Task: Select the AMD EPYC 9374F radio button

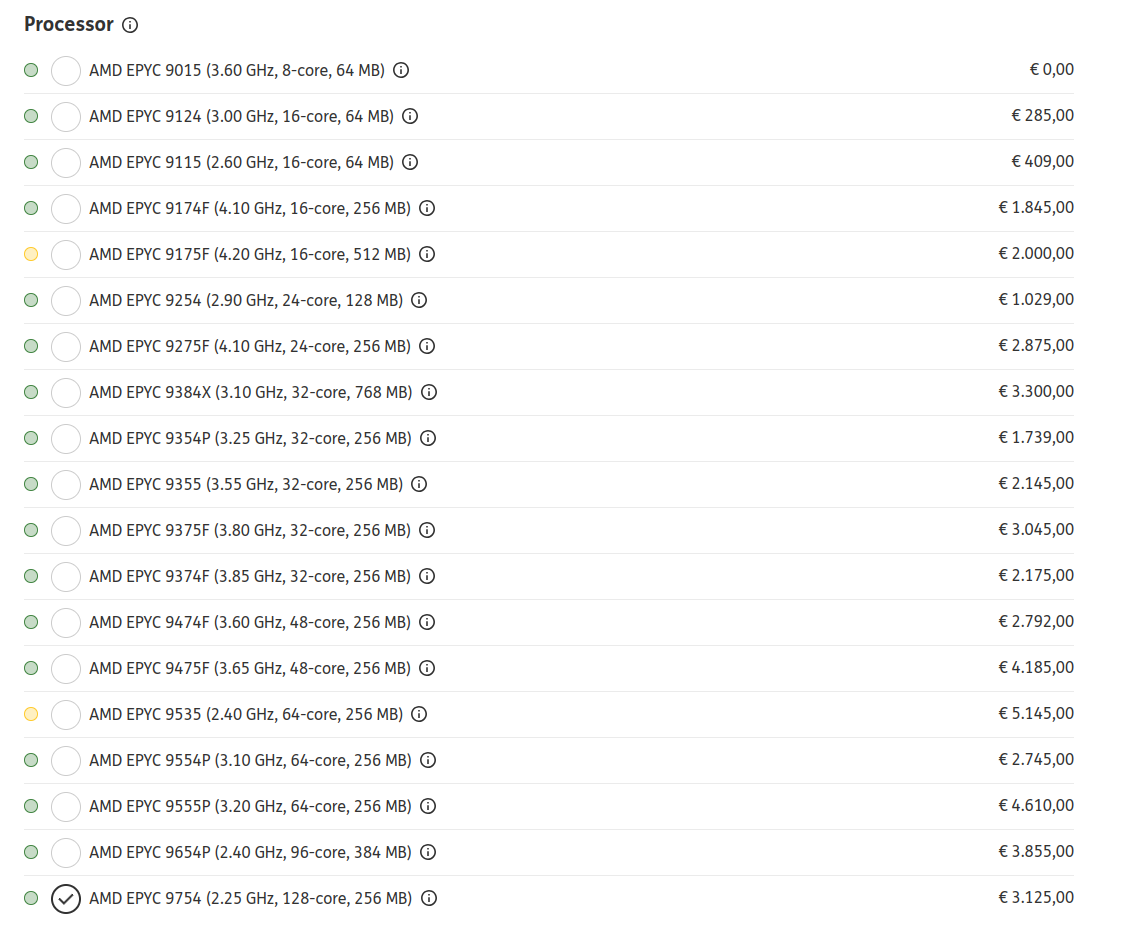Action: point(65,576)
